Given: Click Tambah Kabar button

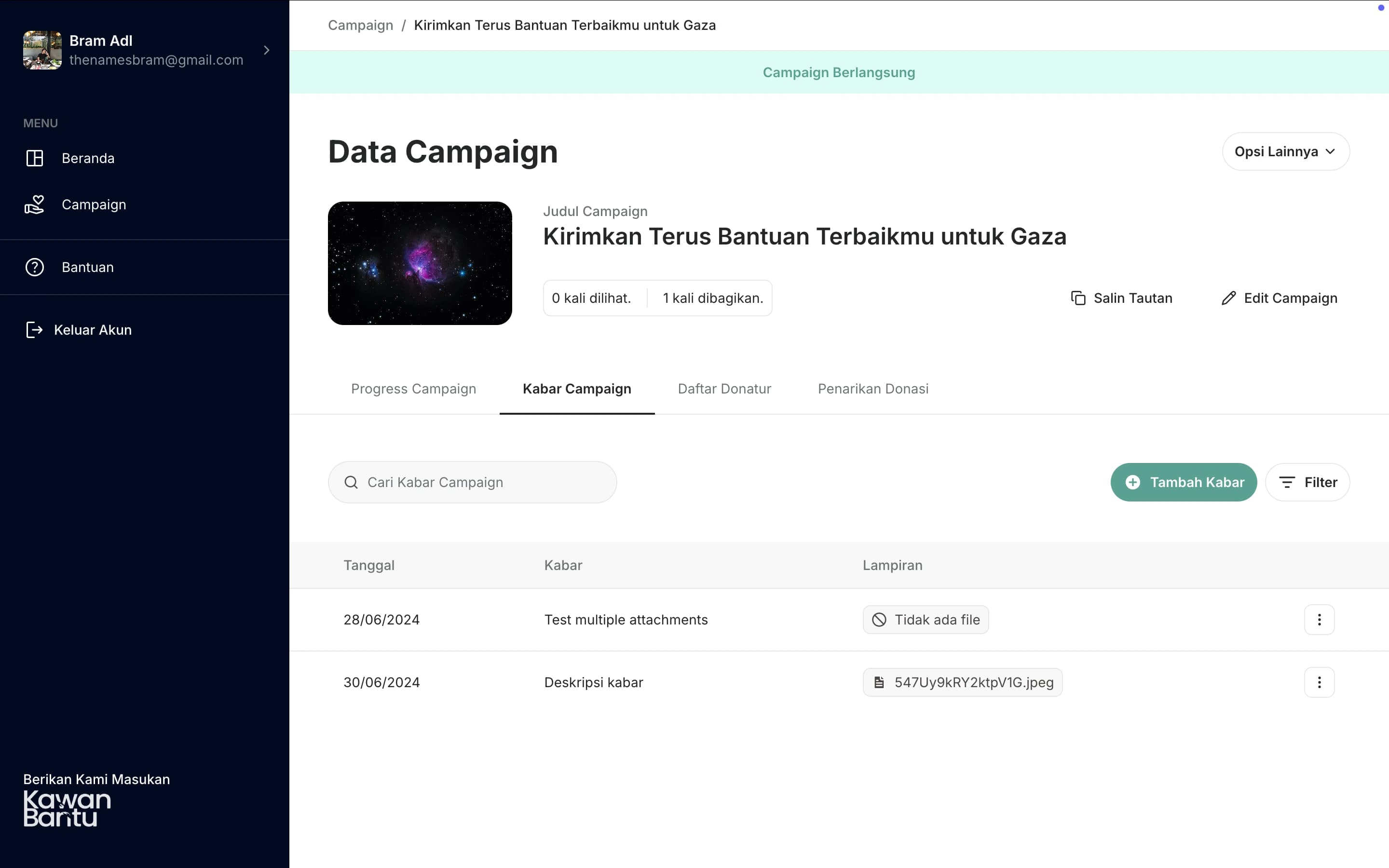Looking at the screenshot, I should coord(1184,482).
